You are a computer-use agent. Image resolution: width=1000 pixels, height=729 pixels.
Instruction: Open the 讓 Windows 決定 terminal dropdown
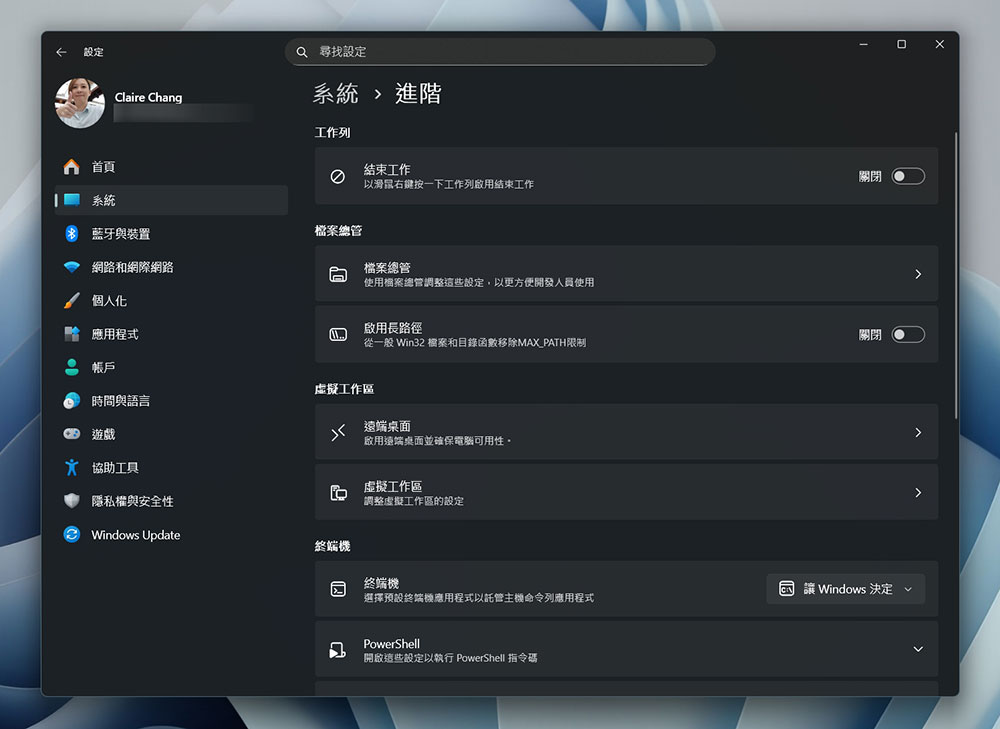pos(845,589)
